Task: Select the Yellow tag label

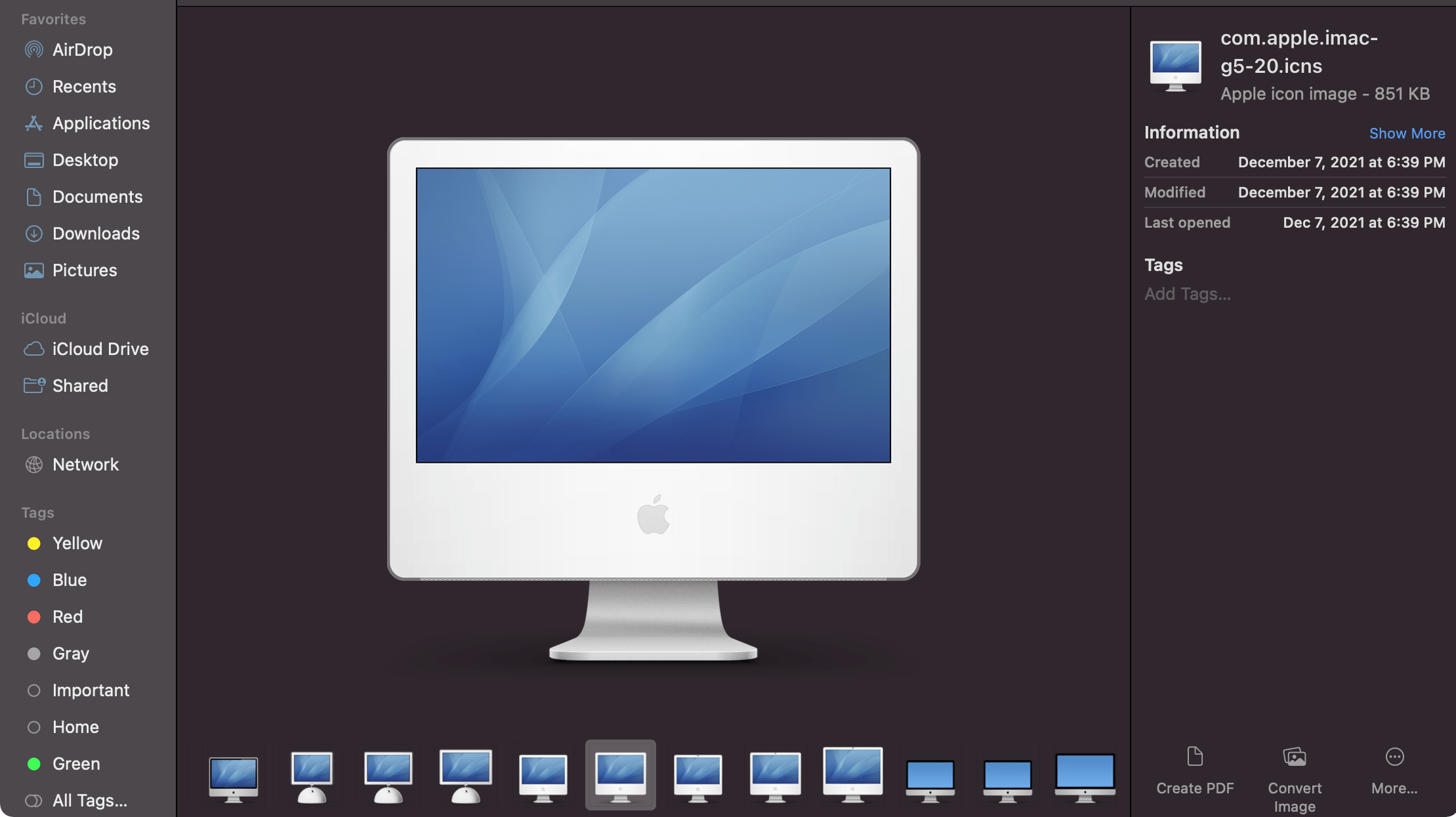Action: (78, 543)
